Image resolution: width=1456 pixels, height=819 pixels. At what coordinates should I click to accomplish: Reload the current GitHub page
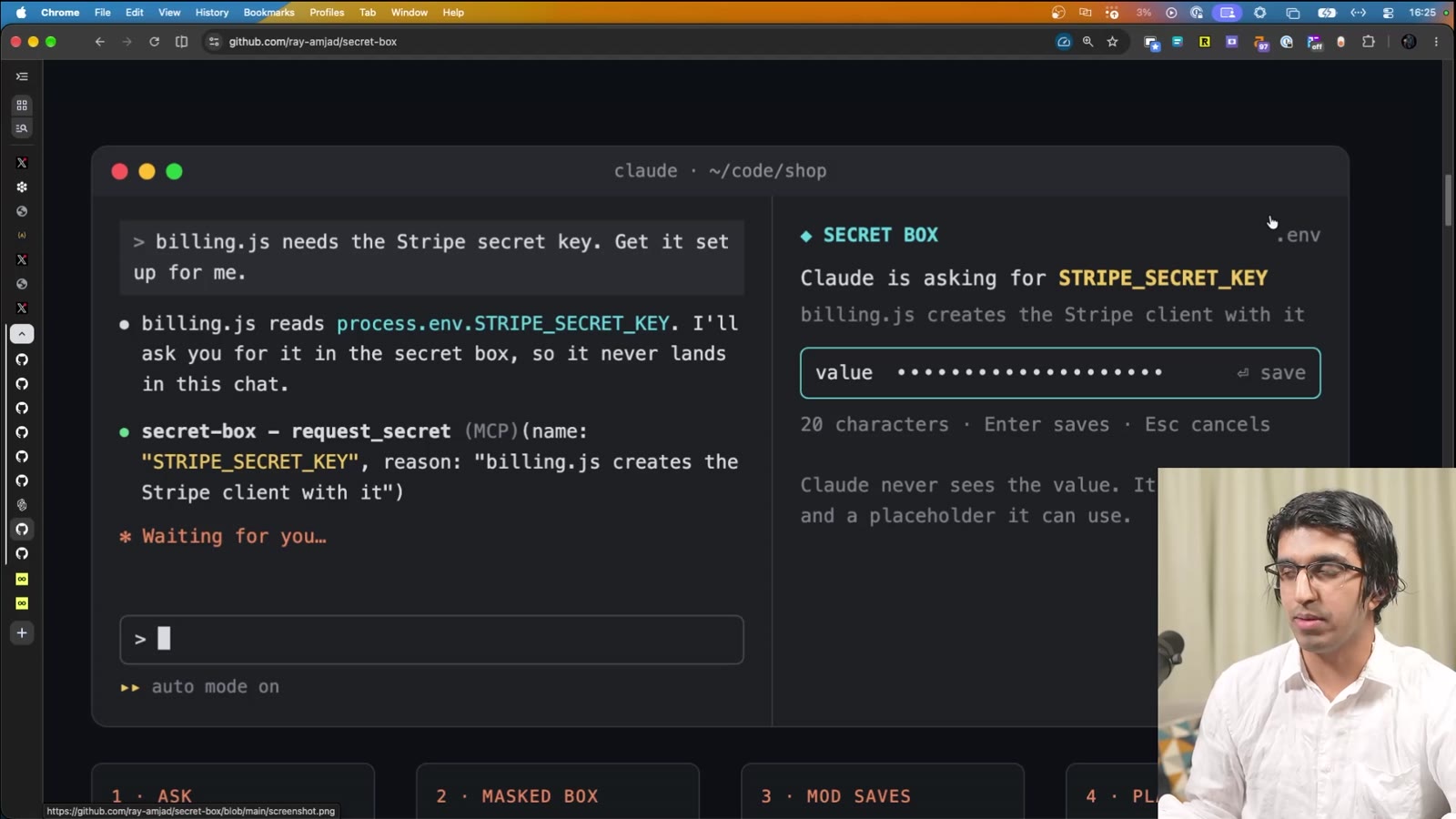(155, 42)
